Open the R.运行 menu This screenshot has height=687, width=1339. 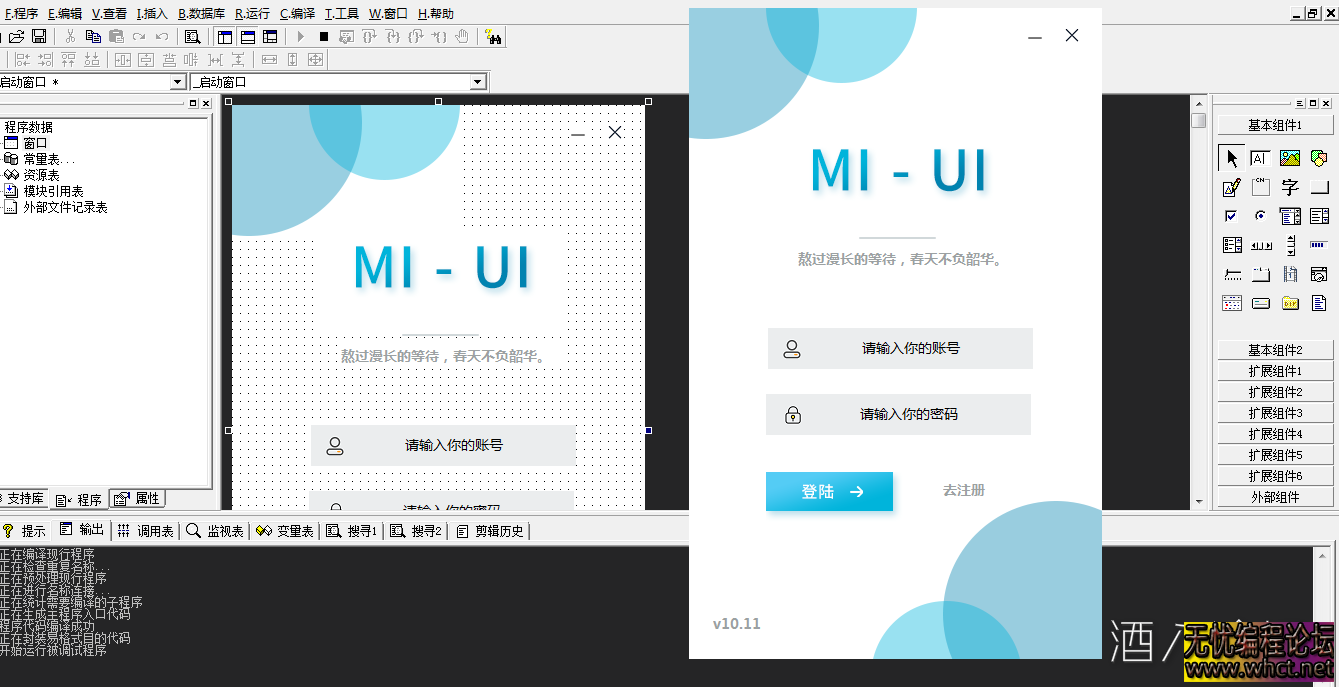[x=252, y=14]
